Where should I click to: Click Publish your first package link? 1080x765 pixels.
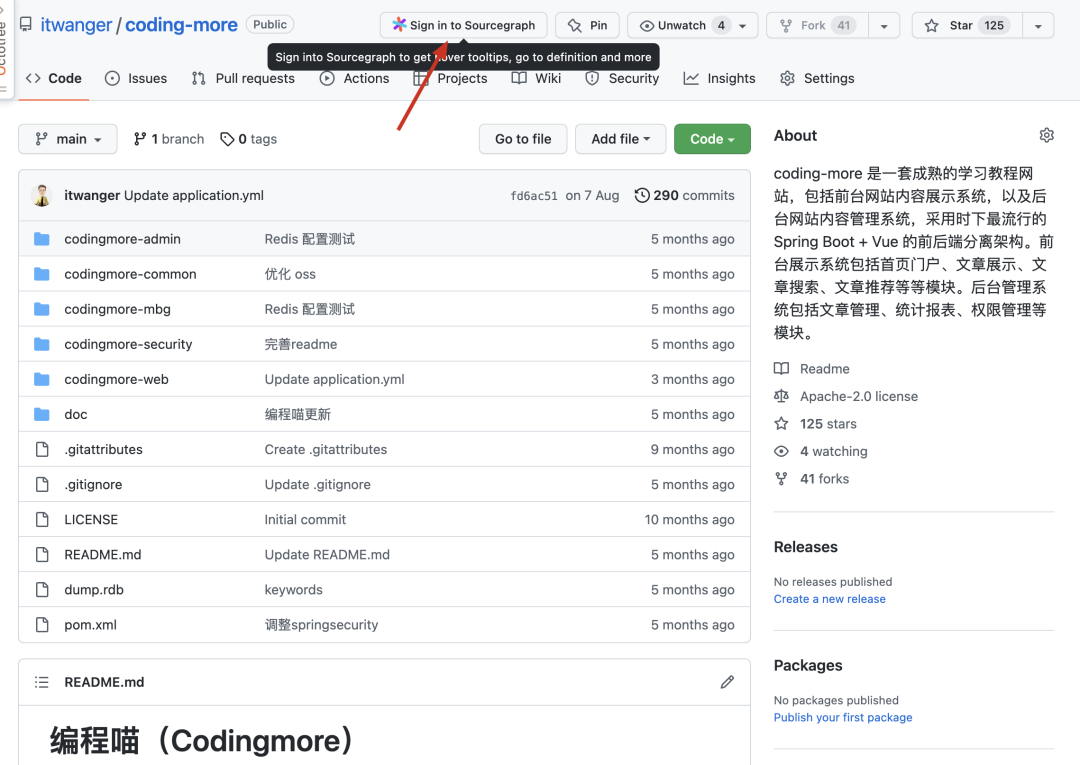click(x=842, y=717)
